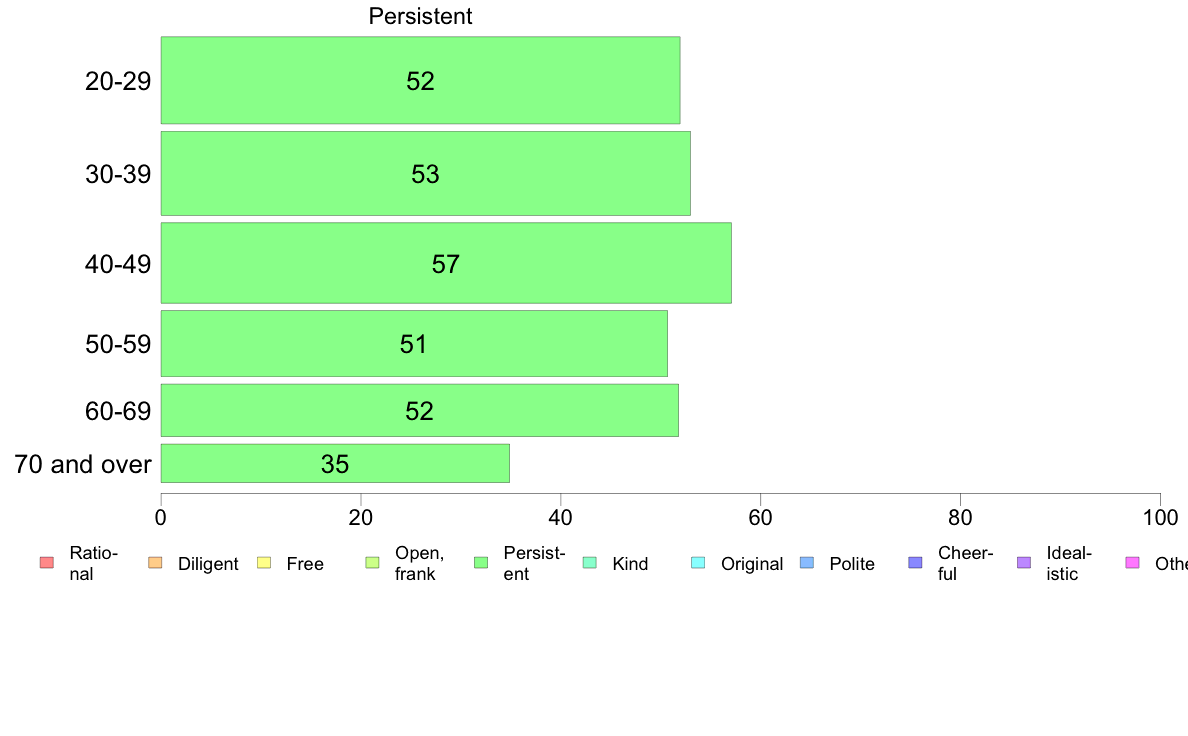Click the yellow Free legend swatch
Image resolution: width=1188 pixels, height=736 pixels.
[x=264, y=562]
